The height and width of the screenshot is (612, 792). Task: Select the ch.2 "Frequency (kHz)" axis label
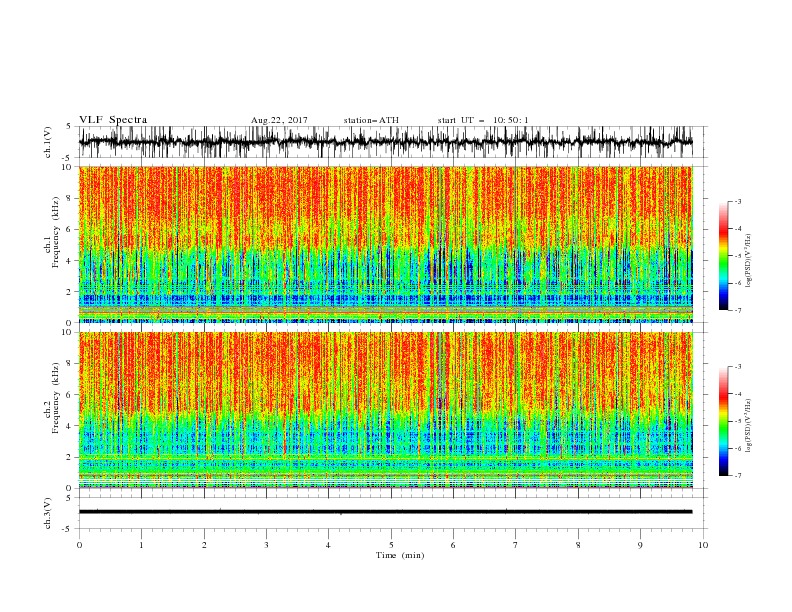pos(55,398)
